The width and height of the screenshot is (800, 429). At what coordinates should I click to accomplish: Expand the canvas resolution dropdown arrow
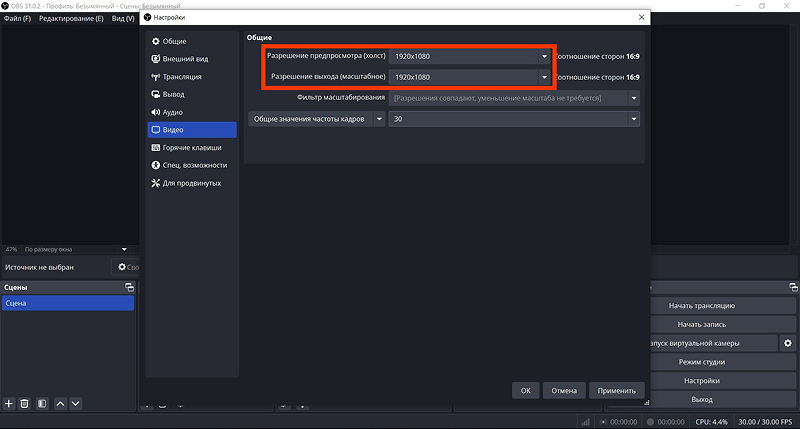[544, 56]
